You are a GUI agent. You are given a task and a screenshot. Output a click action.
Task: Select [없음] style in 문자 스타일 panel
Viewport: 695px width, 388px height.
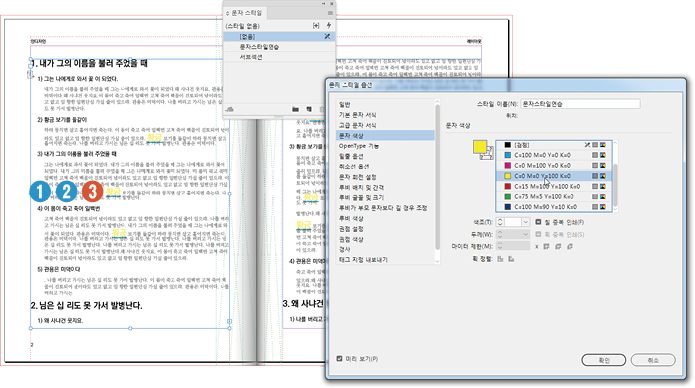click(278, 36)
